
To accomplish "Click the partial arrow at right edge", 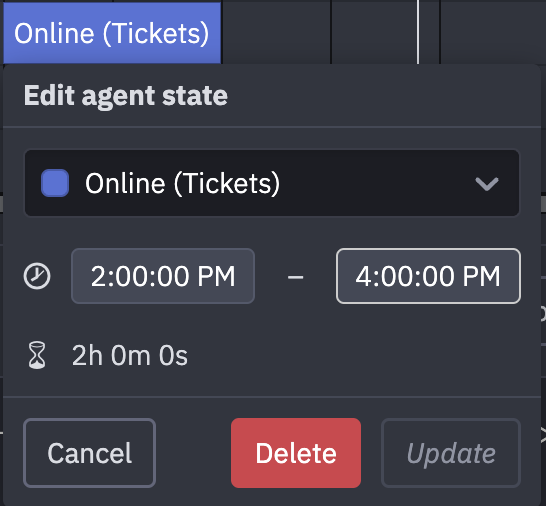I will [543, 435].
